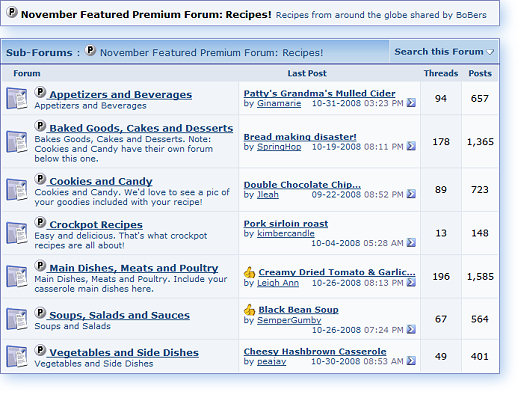Open the Creamy Dried Tomato & Garlic... thread
The image size is (520, 394).
(337, 272)
